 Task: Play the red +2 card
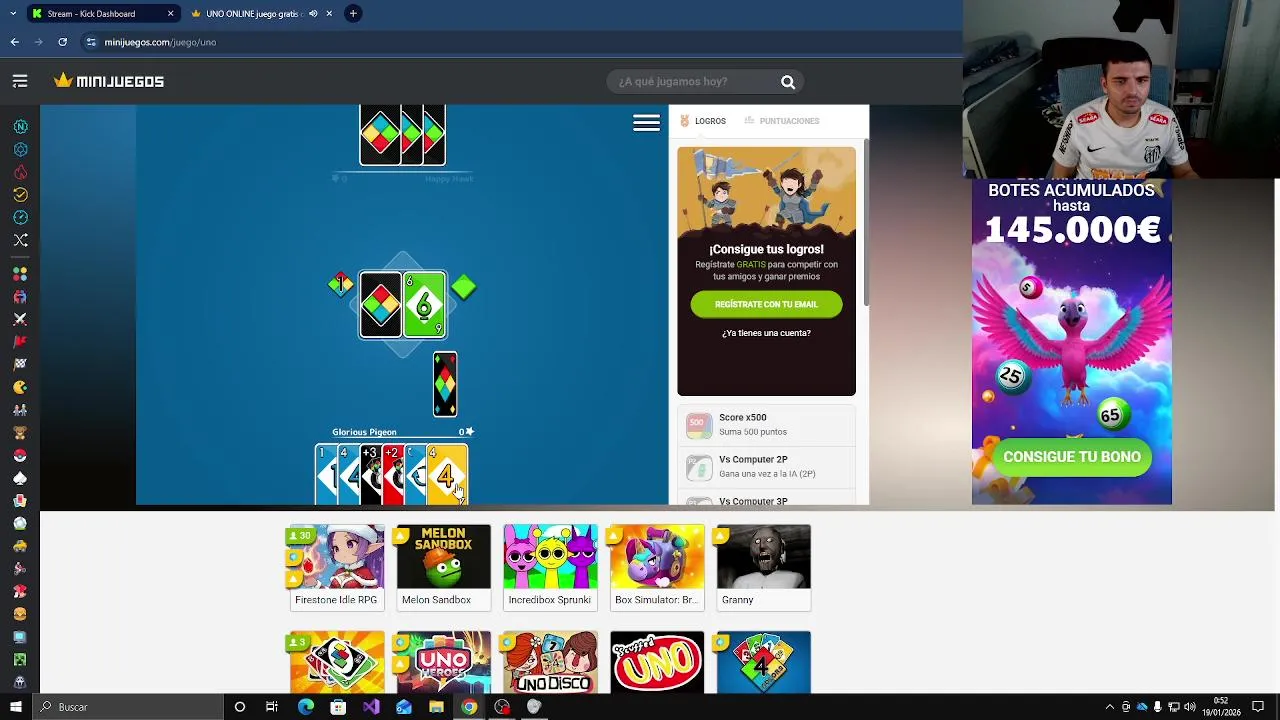tap(391, 475)
